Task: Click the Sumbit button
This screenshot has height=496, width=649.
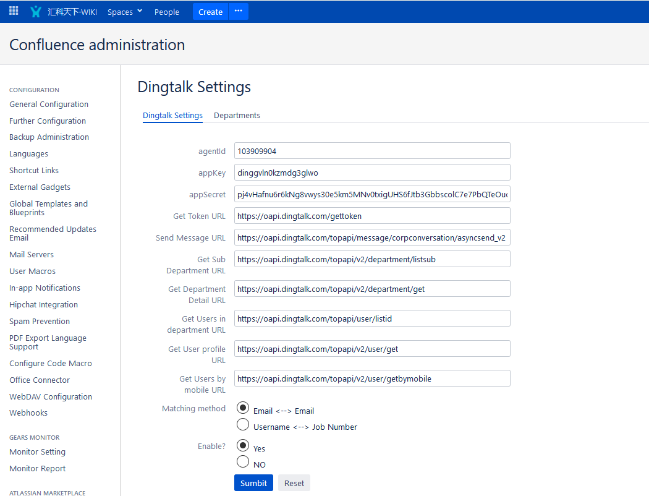Action: pyautogui.click(x=253, y=483)
